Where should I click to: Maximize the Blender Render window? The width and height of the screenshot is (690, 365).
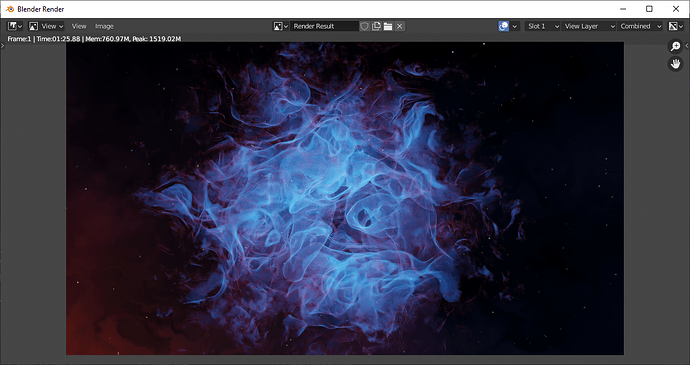(649, 9)
